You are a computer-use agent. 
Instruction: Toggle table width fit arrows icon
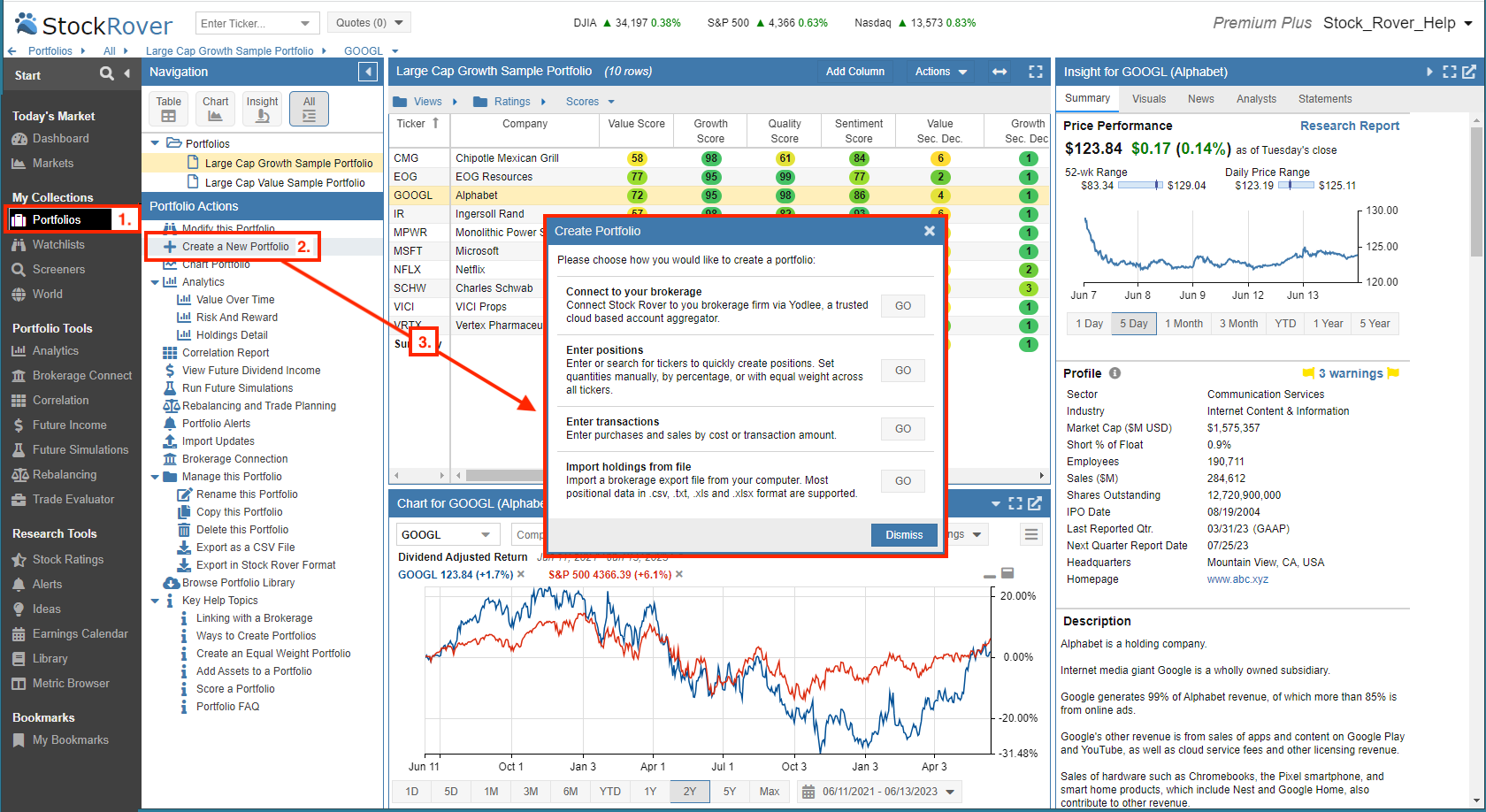[x=1000, y=72]
